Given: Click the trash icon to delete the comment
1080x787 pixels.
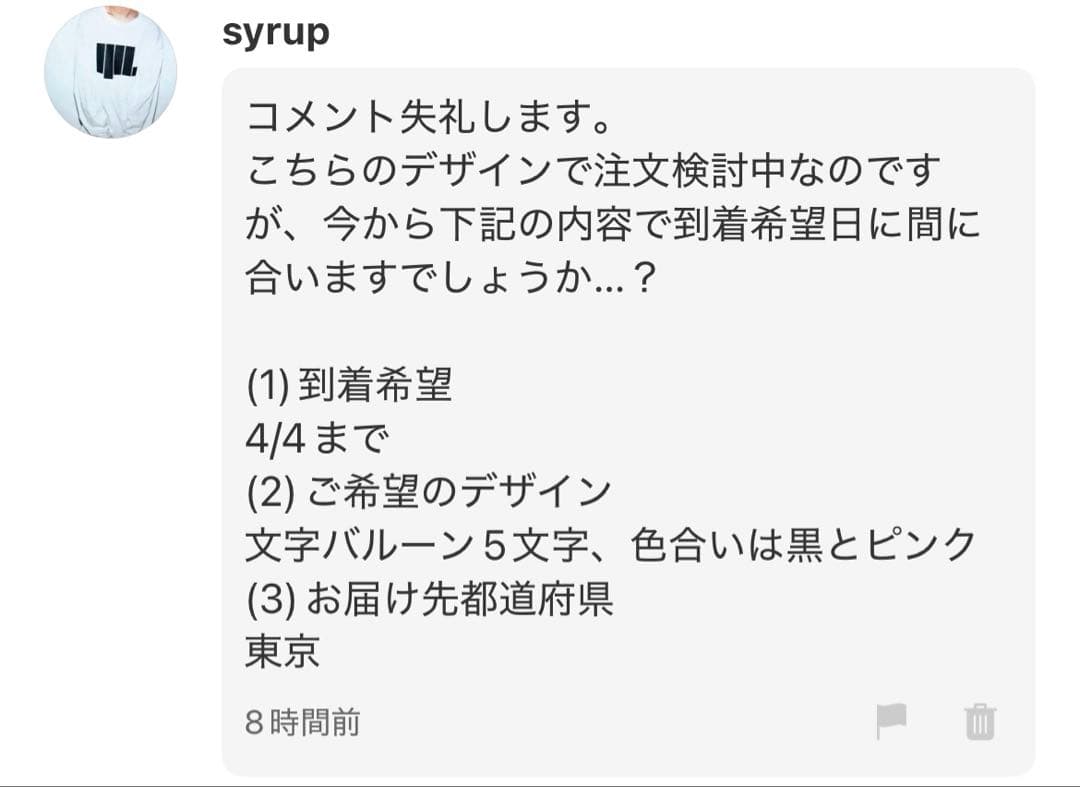Looking at the screenshot, I should [983, 718].
